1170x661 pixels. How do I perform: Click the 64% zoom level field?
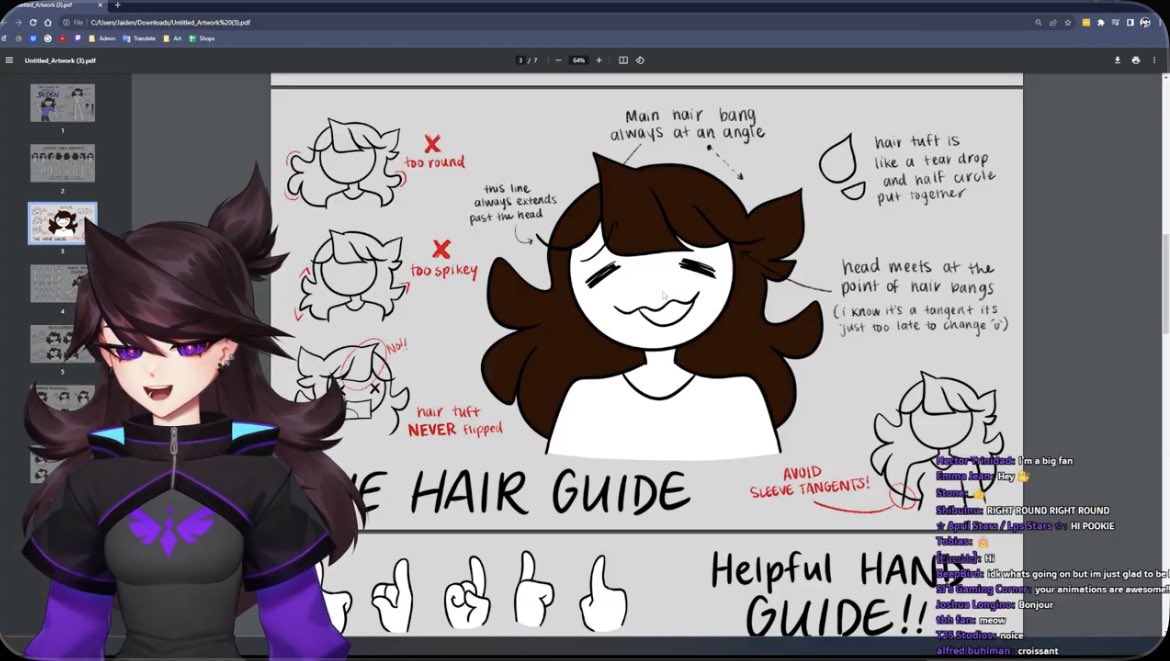coord(578,60)
